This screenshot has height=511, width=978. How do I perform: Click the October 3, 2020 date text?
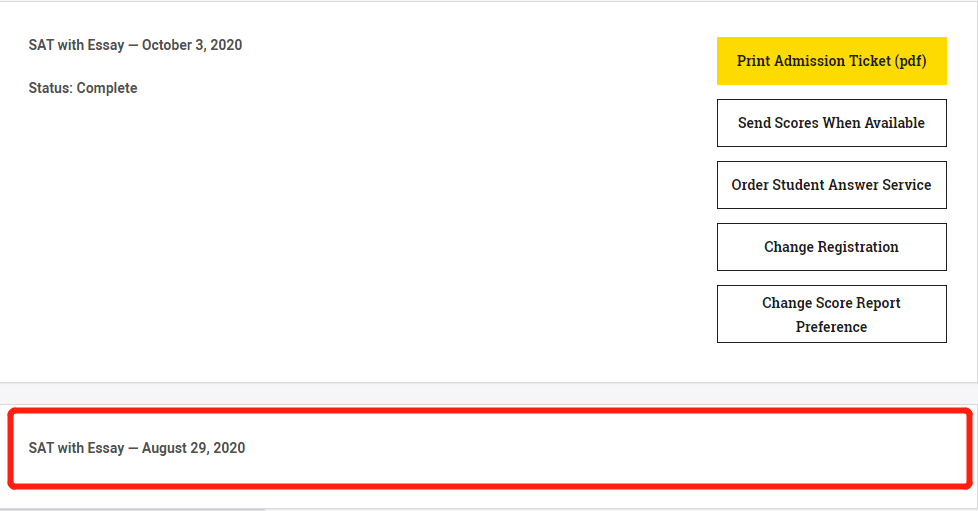192,45
